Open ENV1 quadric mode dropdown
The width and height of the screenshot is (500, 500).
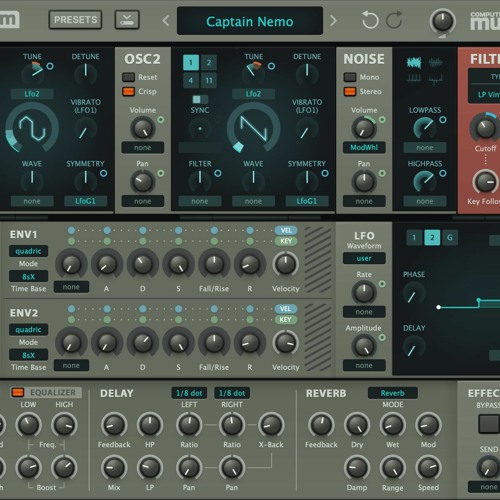click(x=28, y=251)
